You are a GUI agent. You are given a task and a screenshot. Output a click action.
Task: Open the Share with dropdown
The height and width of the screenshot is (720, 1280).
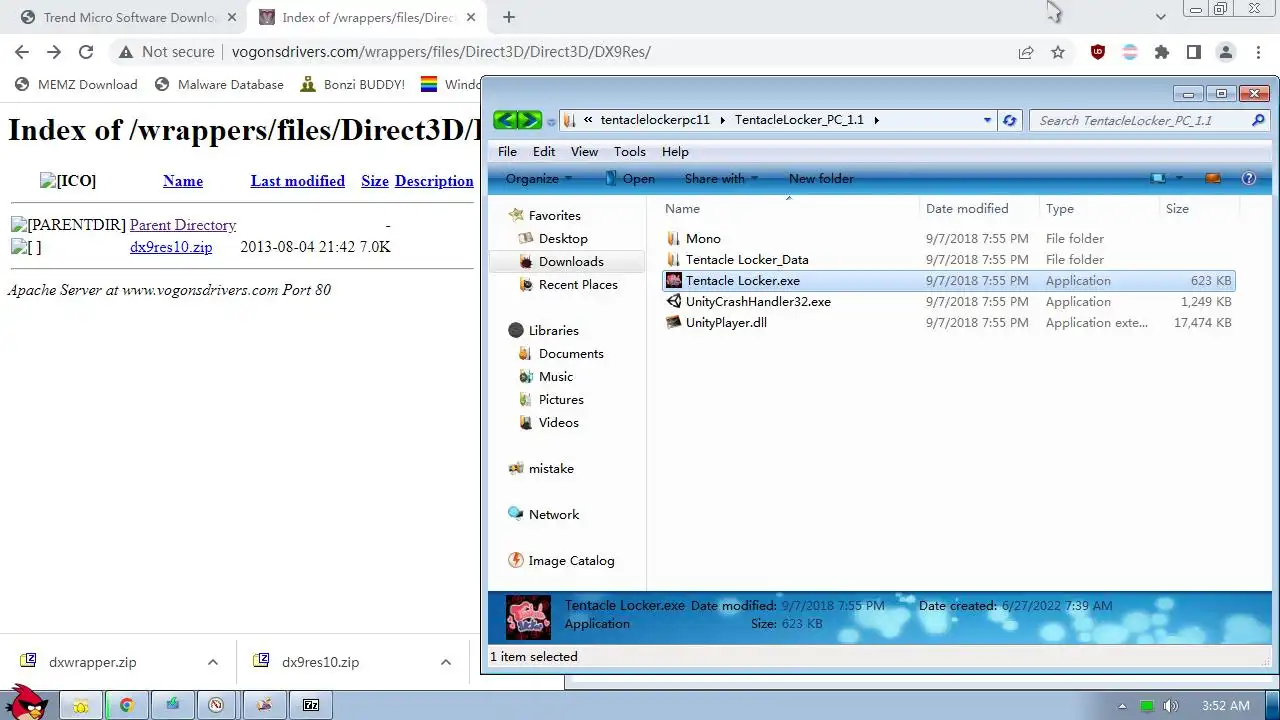point(721,179)
